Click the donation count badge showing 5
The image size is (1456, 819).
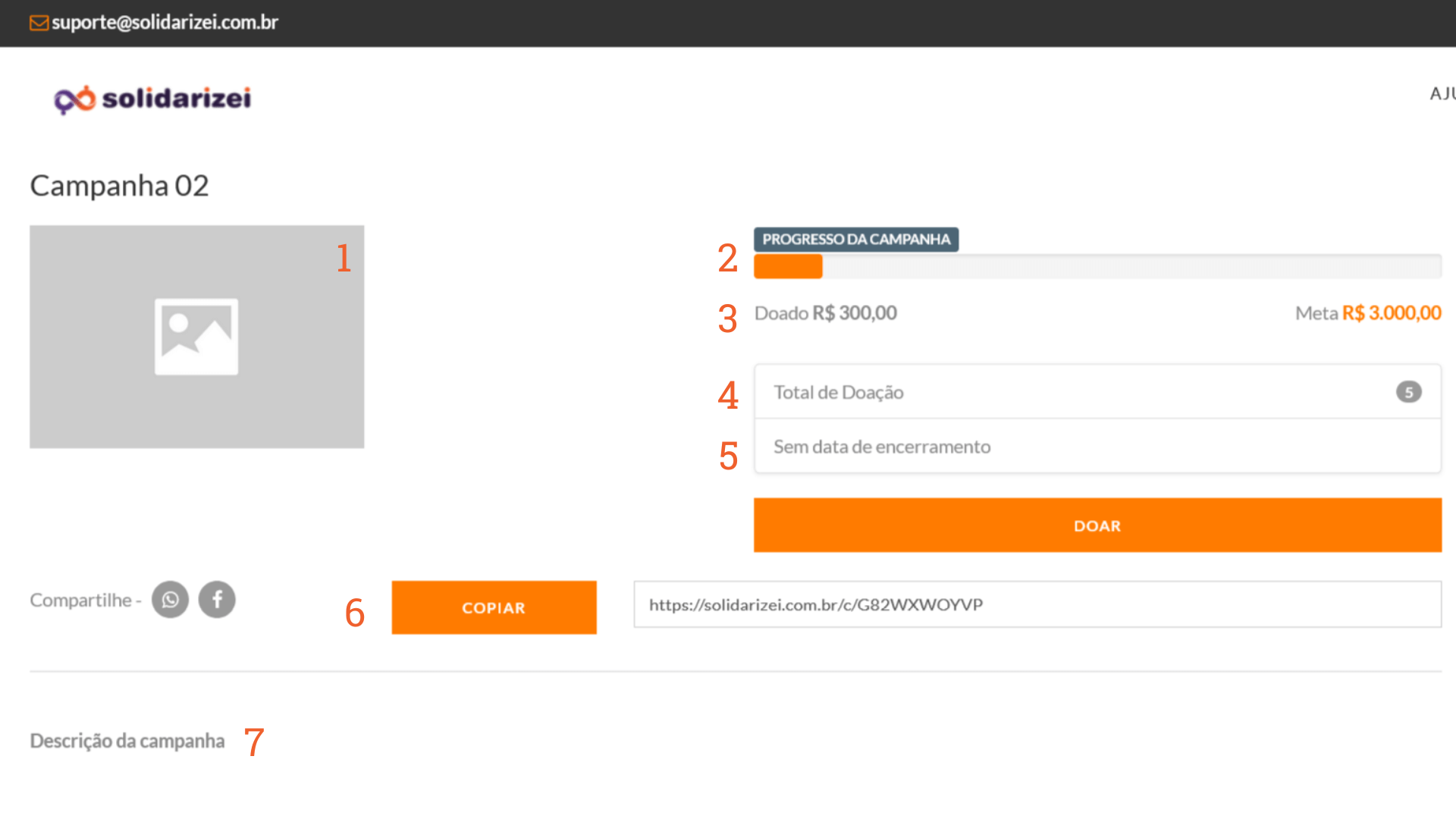(1408, 392)
